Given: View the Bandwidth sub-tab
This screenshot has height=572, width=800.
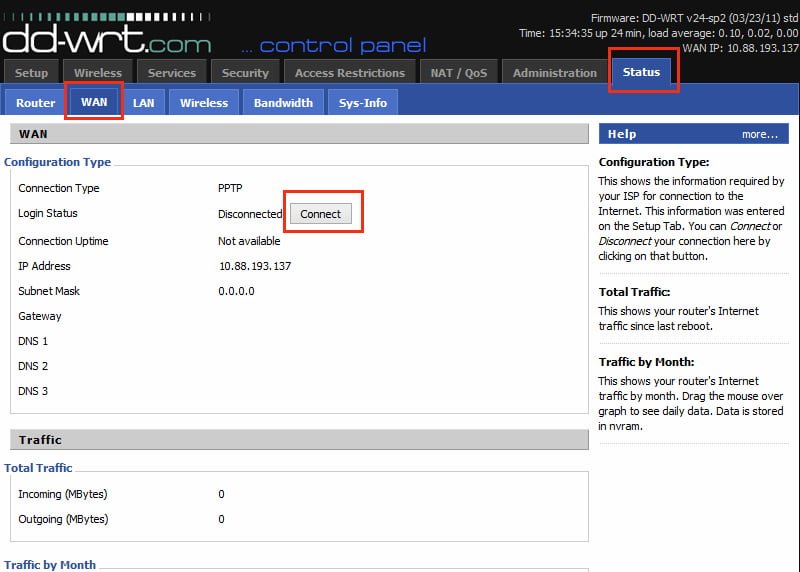Looking at the screenshot, I should pos(283,103).
